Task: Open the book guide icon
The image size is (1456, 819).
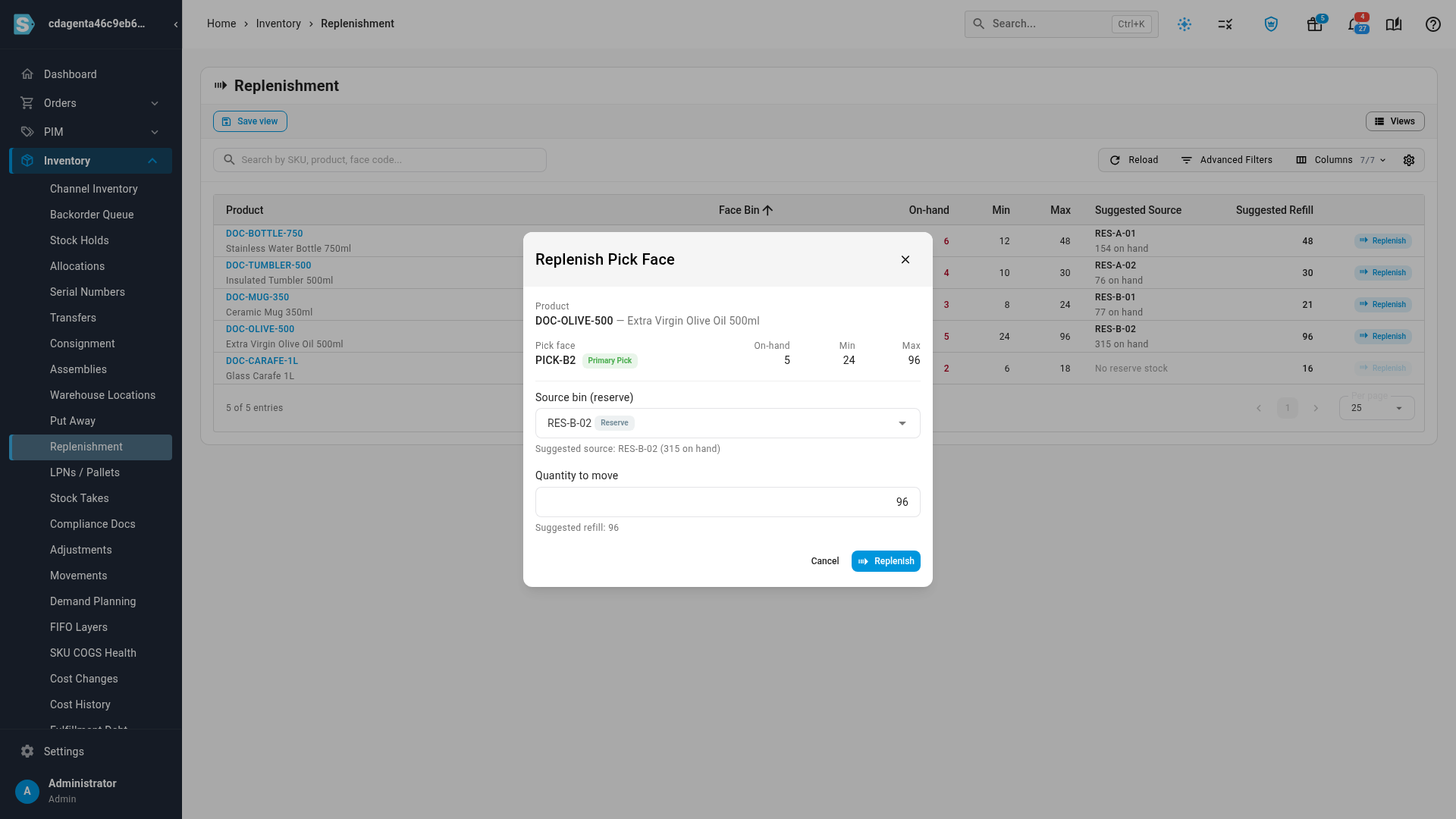Action: click(x=1394, y=24)
